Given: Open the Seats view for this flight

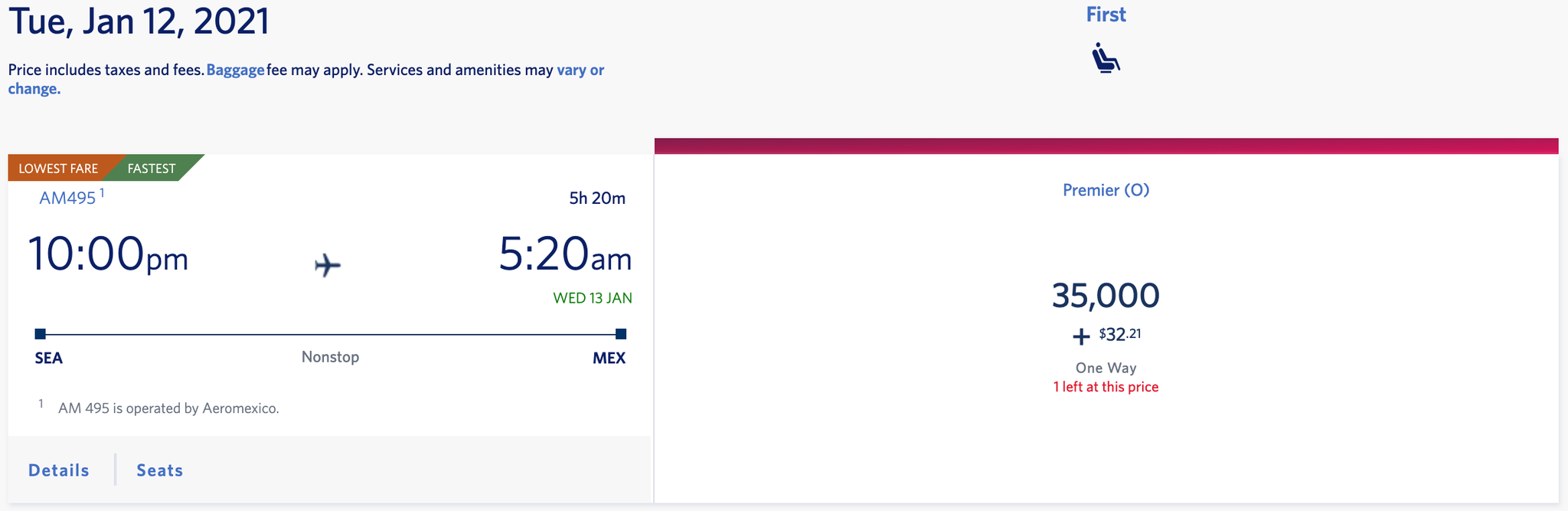Looking at the screenshot, I should (158, 470).
